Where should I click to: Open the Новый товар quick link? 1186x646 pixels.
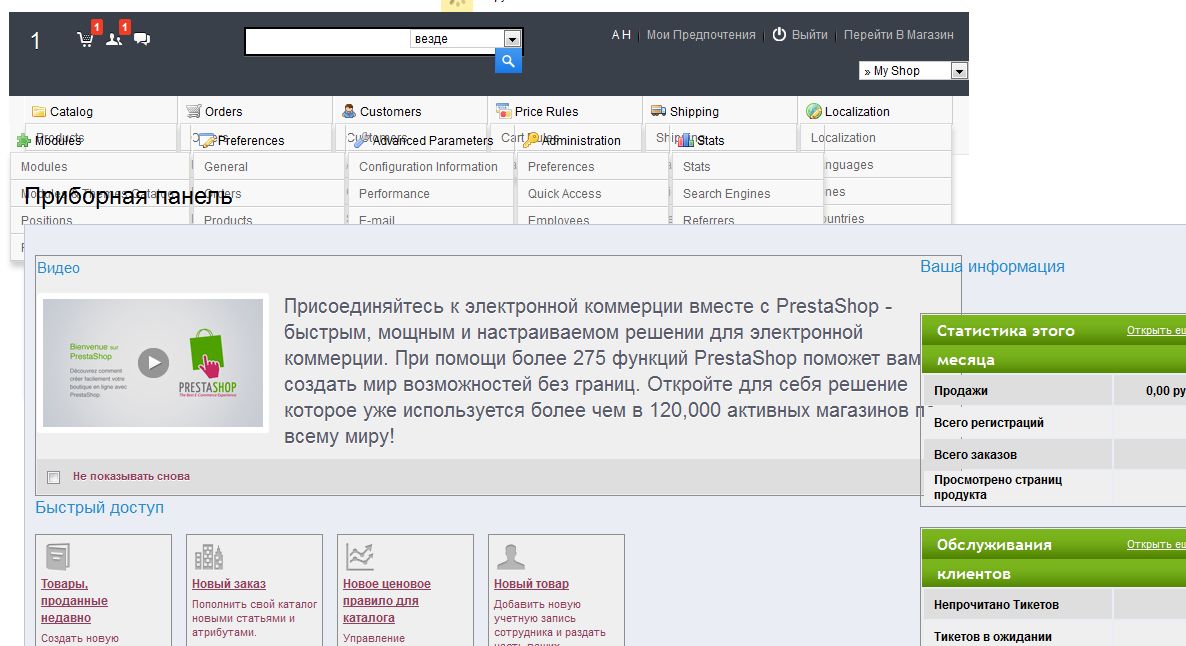(531, 584)
